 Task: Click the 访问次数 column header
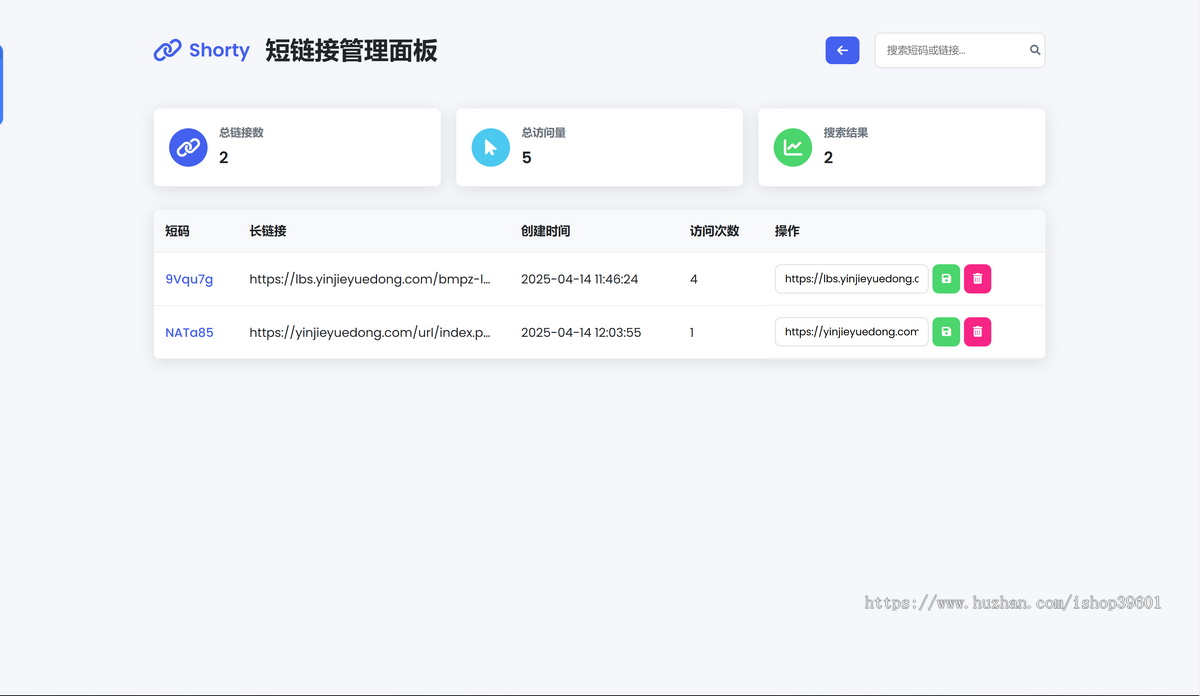(x=715, y=231)
